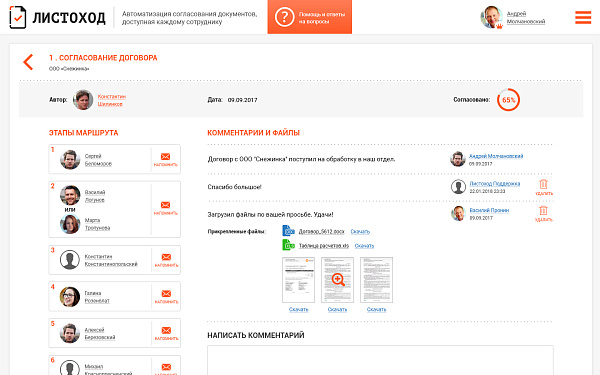Screen dimensions: 600x375
Task: Open the help and answers button
Action: [310, 17]
